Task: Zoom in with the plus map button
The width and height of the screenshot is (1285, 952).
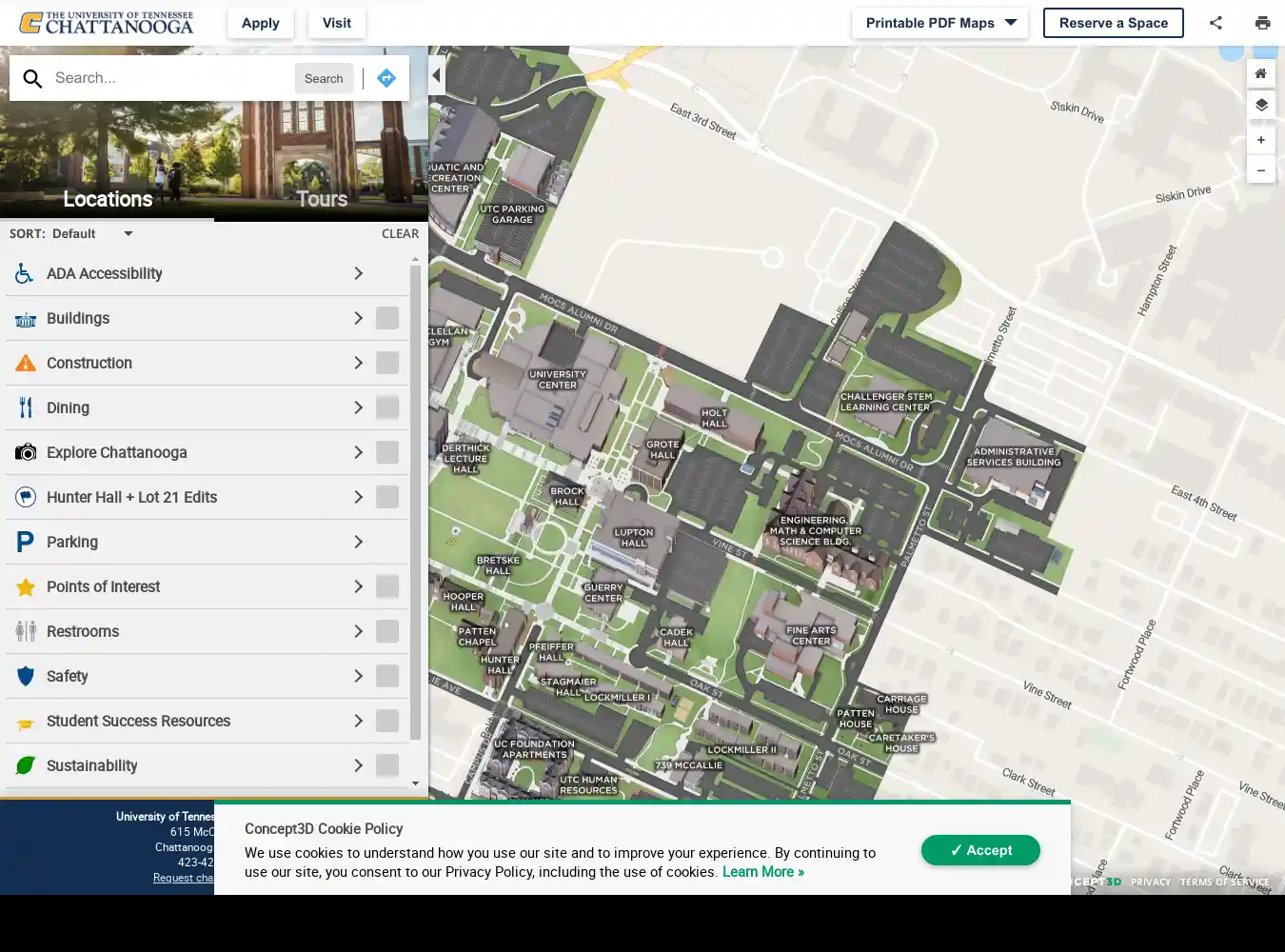Action: click(x=1261, y=140)
